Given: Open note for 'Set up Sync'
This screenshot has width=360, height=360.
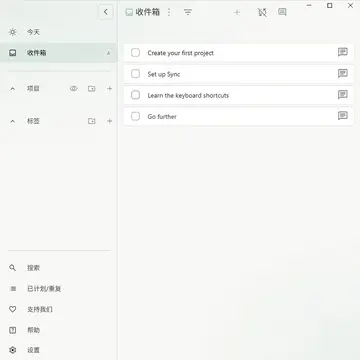Looking at the screenshot, I should [343, 74].
